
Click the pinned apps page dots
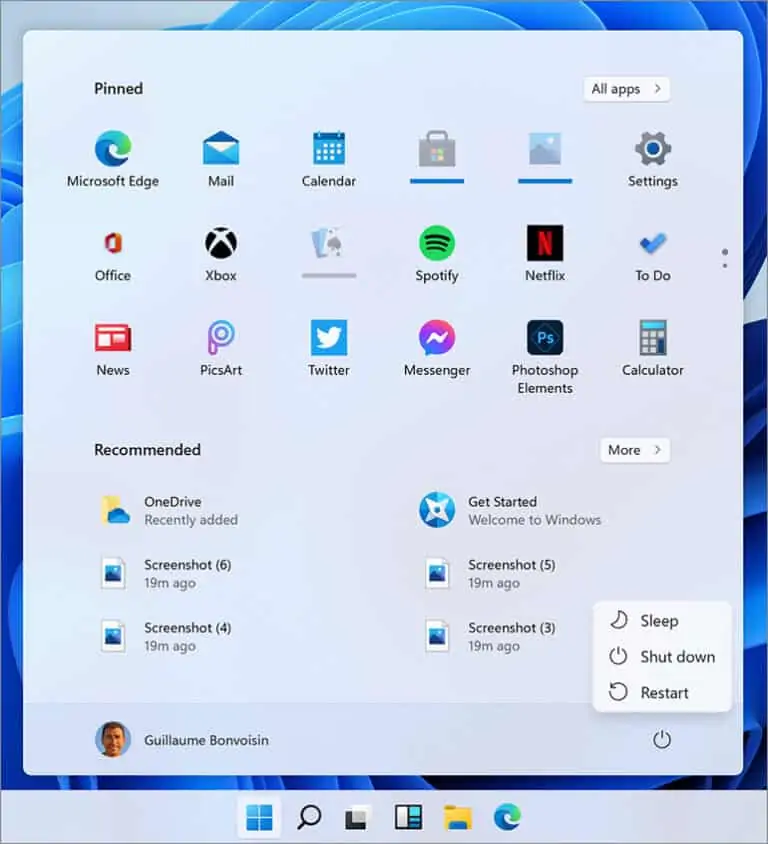[725, 258]
